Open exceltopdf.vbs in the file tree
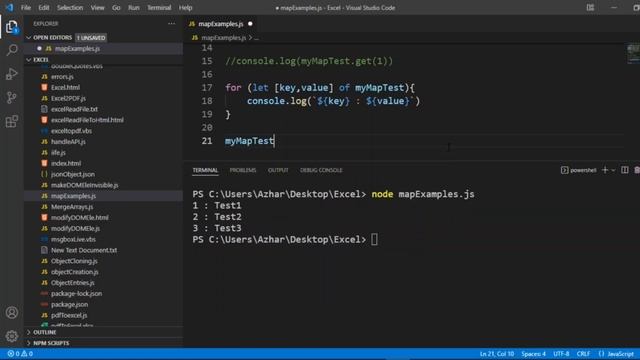This screenshot has width=640, height=360. click(x=71, y=131)
